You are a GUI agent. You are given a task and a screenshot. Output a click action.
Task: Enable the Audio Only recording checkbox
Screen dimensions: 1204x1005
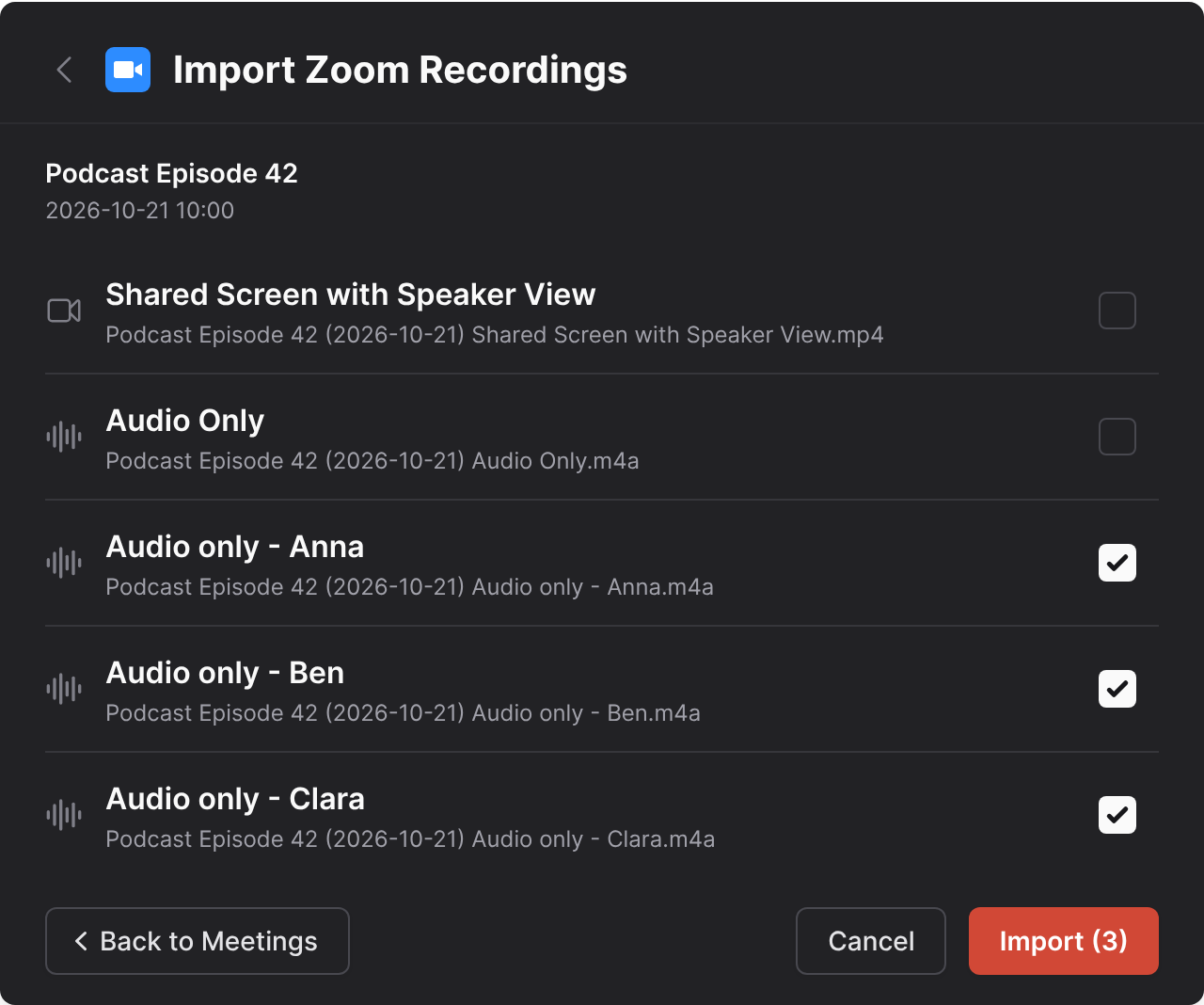1117,437
